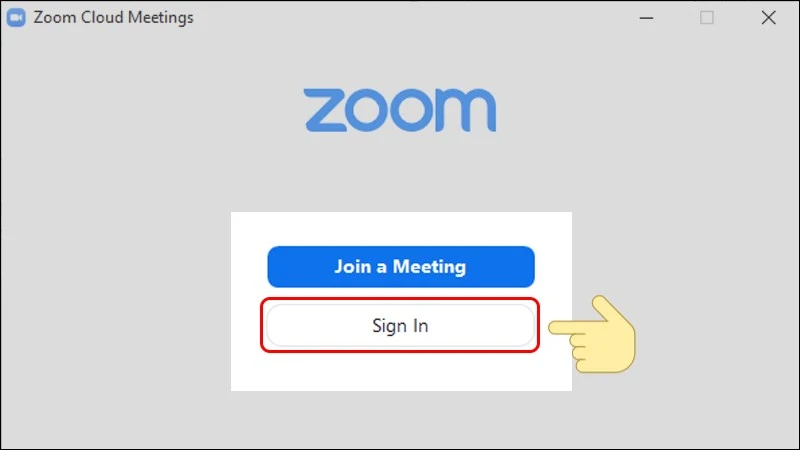Click the gray background left of the white panel
800x450 pixels.
(x=115, y=301)
